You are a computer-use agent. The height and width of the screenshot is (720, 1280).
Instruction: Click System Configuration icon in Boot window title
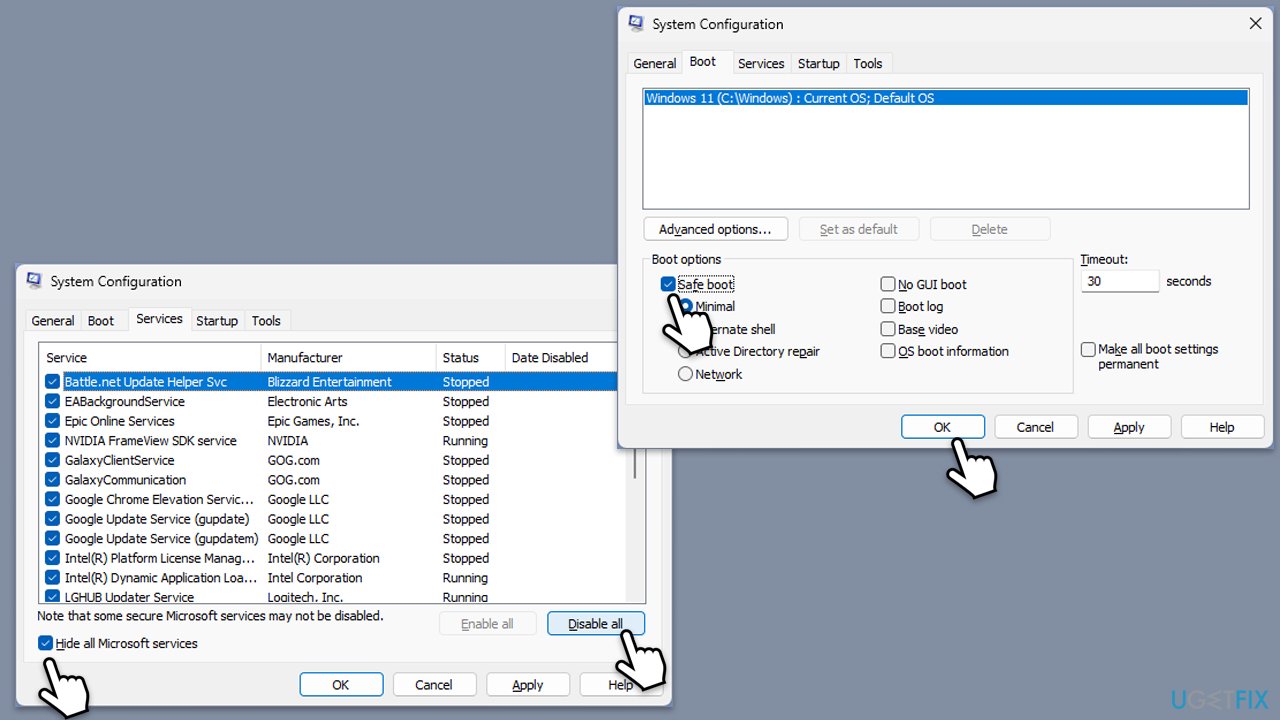pos(636,24)
